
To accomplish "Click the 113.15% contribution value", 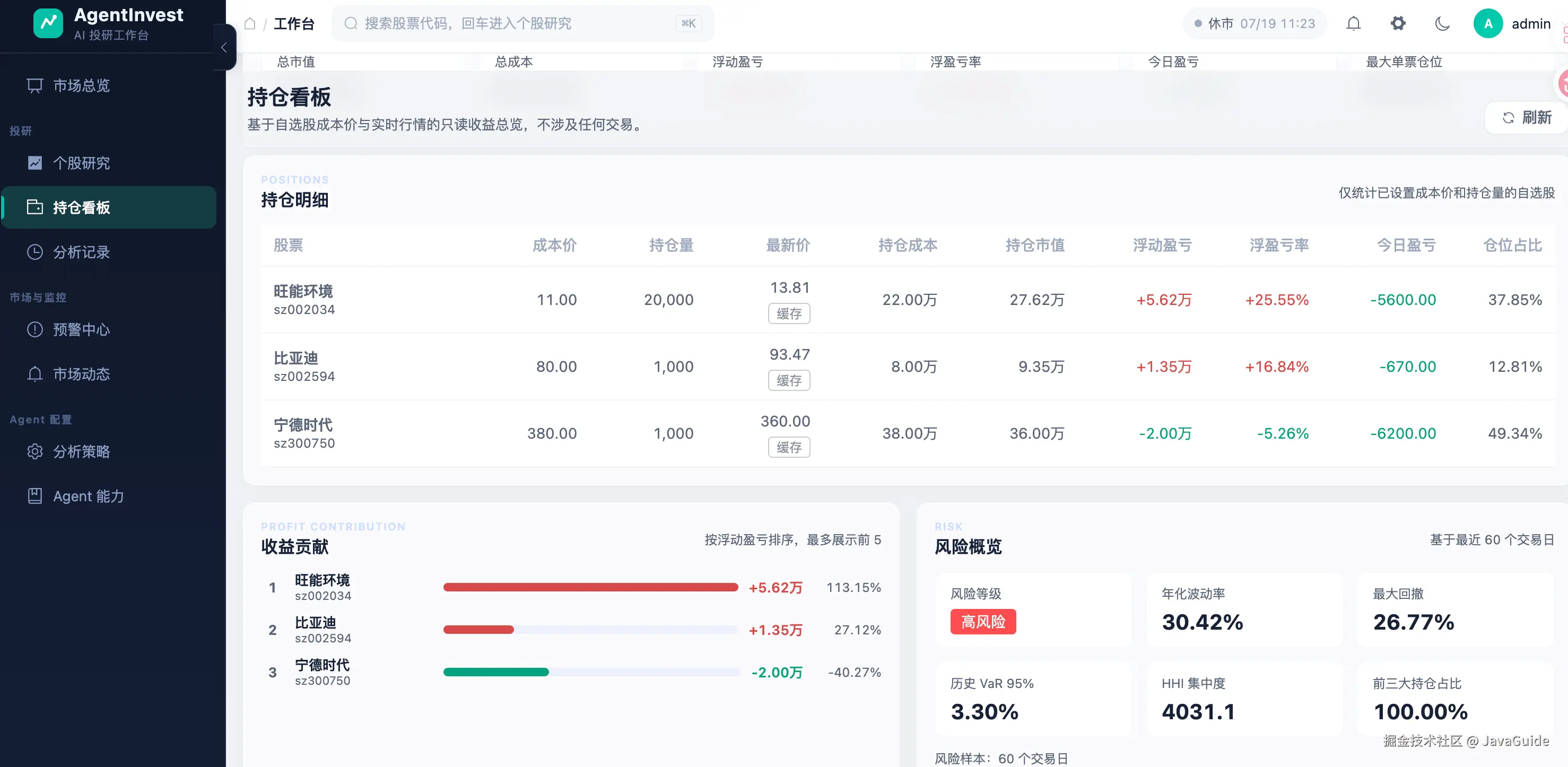I will [x=853, y=587].
